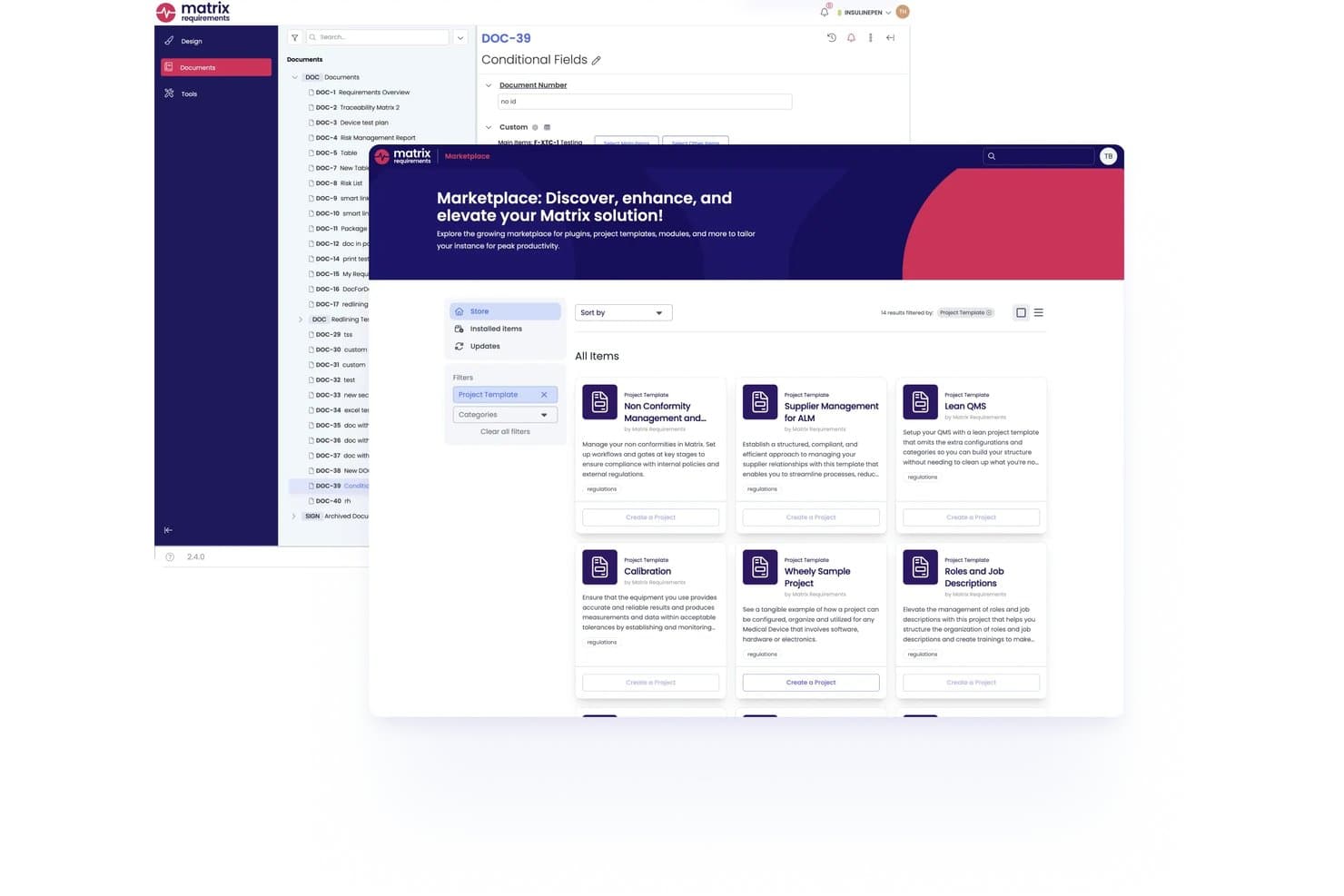Collapse the left sidebar using the bottom arrow icon

coord(168,530)
